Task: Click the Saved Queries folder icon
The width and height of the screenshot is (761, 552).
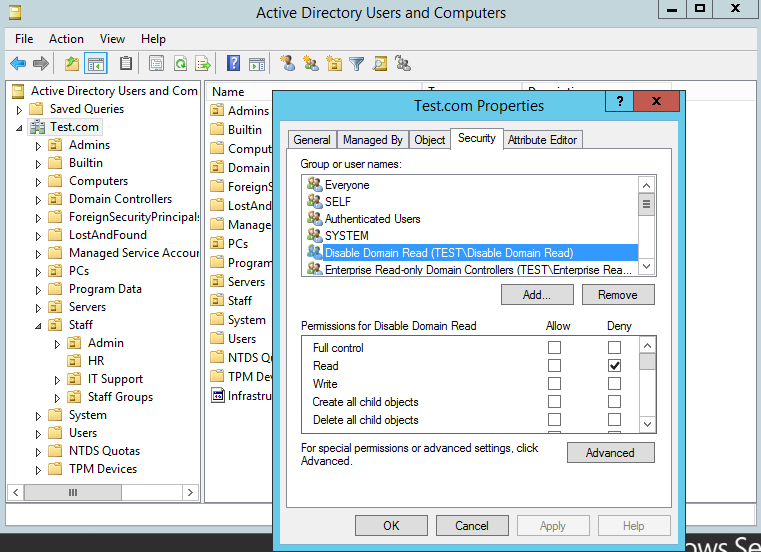Action: pos(36,108)
